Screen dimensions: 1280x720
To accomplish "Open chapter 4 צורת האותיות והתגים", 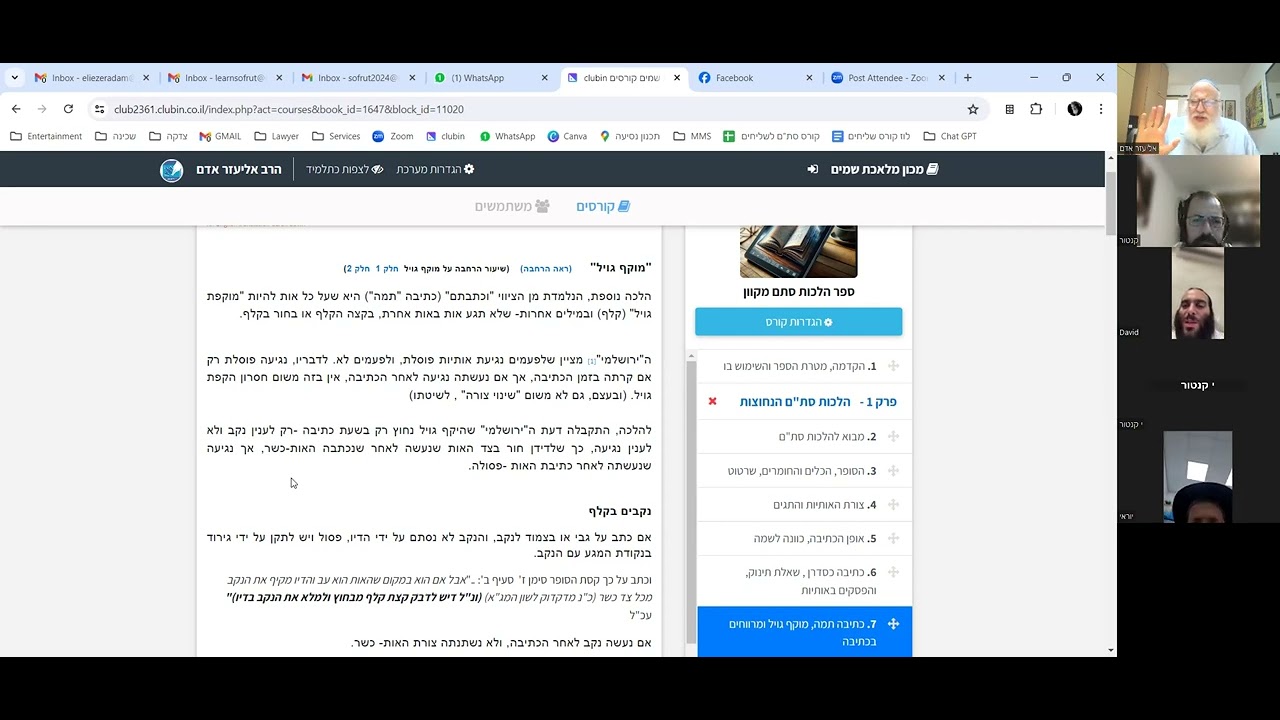I will [824, 504].
